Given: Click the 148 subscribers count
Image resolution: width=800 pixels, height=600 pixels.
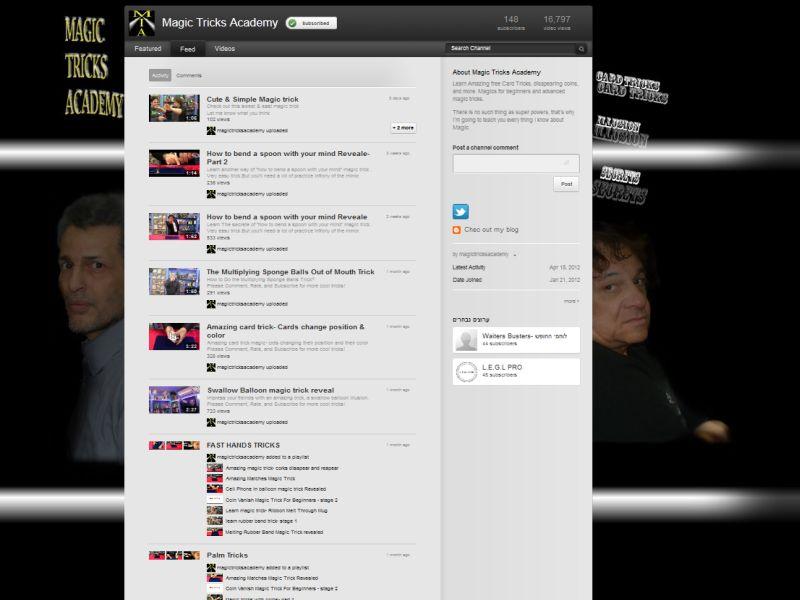Looking at the screenshot, I should 511,22.
